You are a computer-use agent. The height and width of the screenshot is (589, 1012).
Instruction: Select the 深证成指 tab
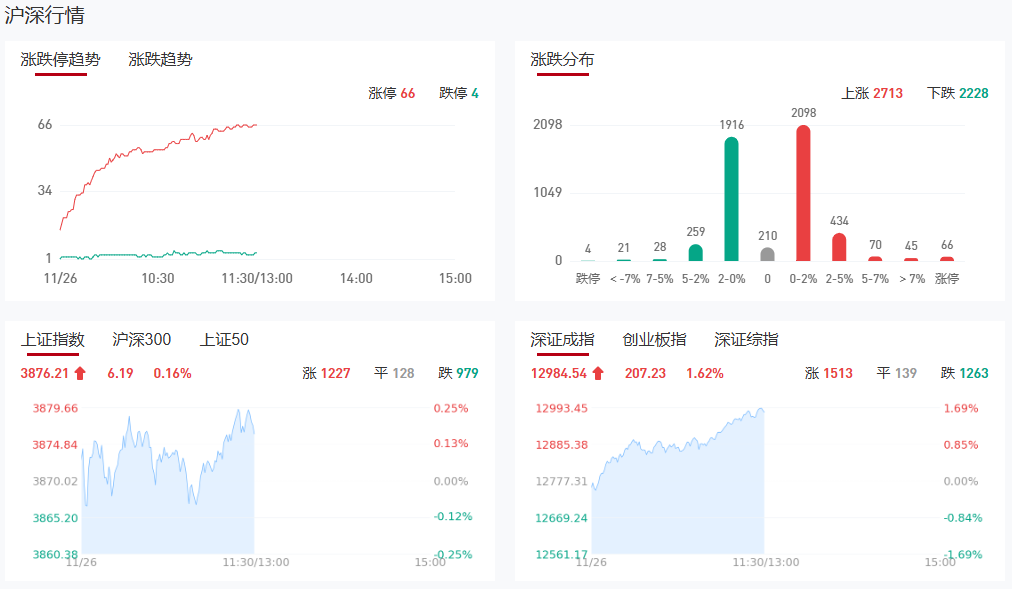[562, 340]
